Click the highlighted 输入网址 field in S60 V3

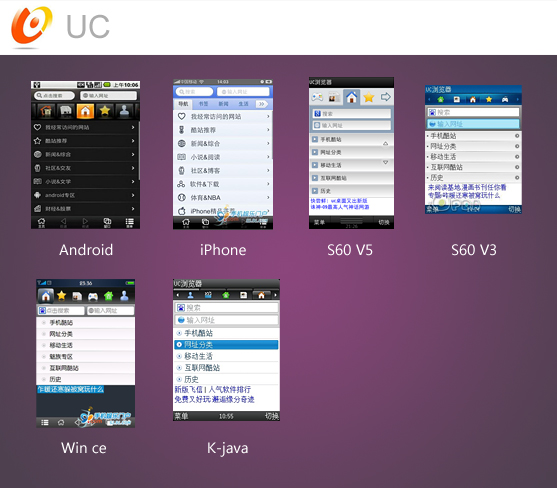point(473,124)
